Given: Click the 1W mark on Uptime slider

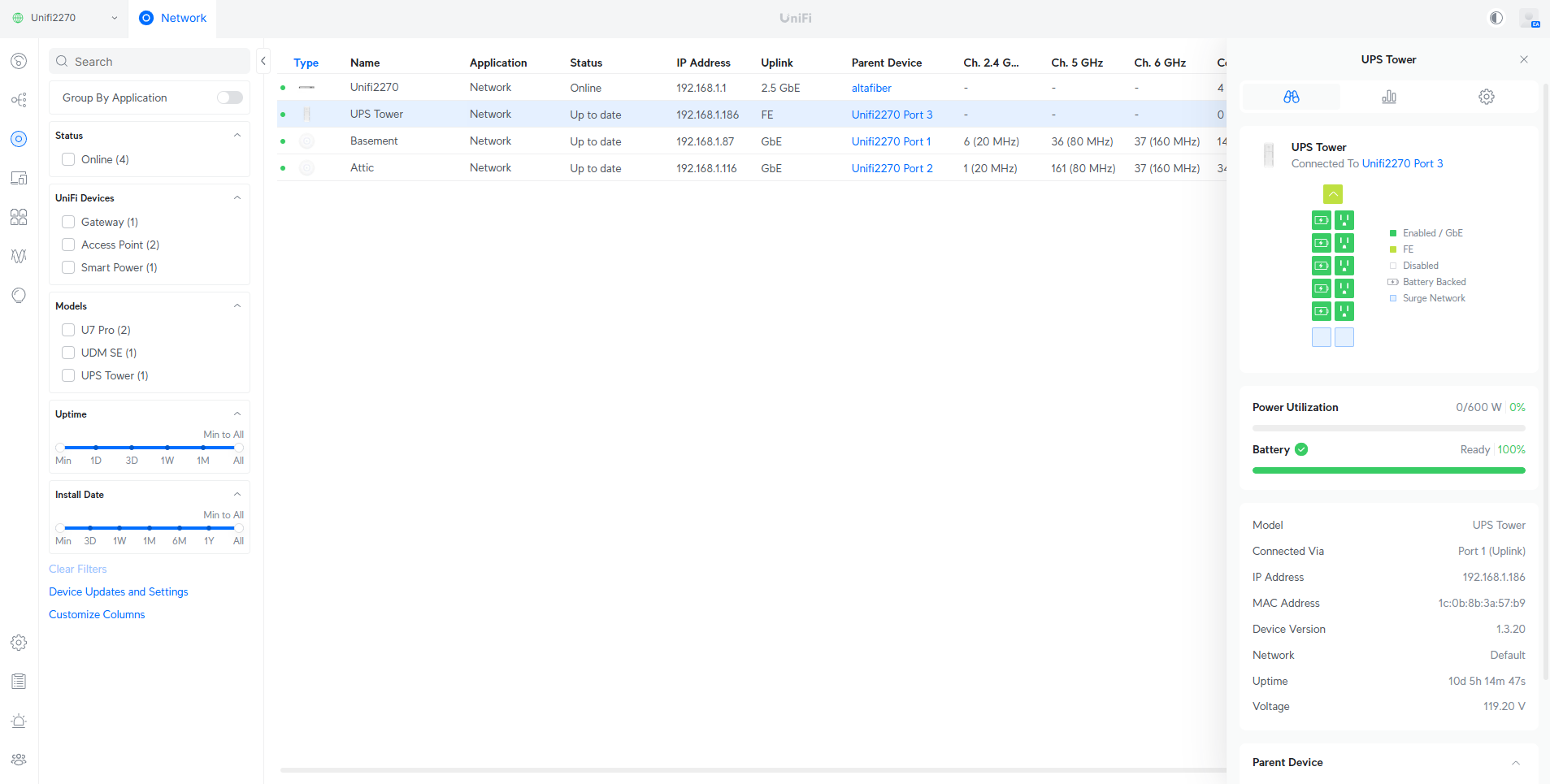Looking at the screenshot, I should 167,448.
